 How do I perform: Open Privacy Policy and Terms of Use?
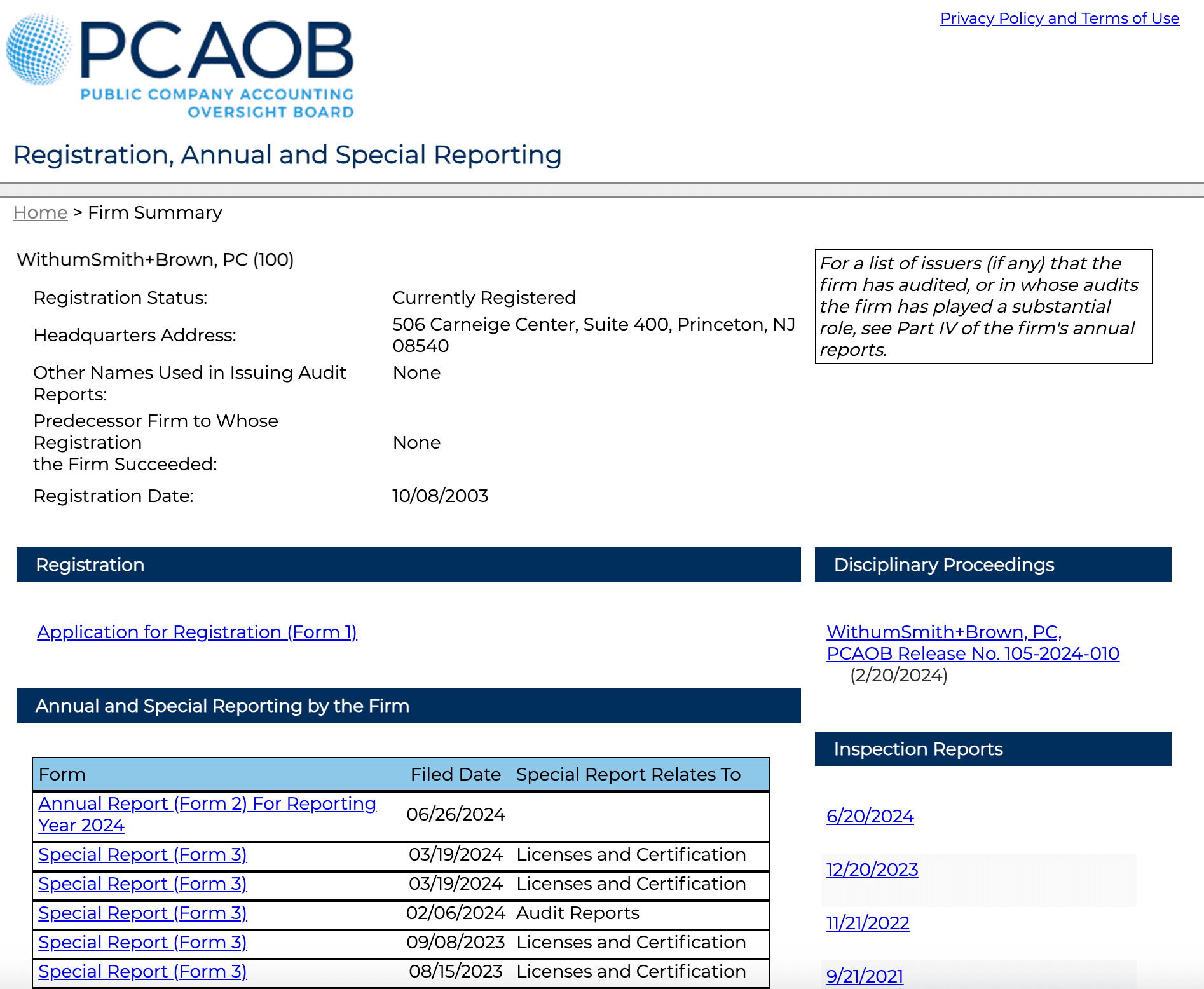pos(1059,18)
